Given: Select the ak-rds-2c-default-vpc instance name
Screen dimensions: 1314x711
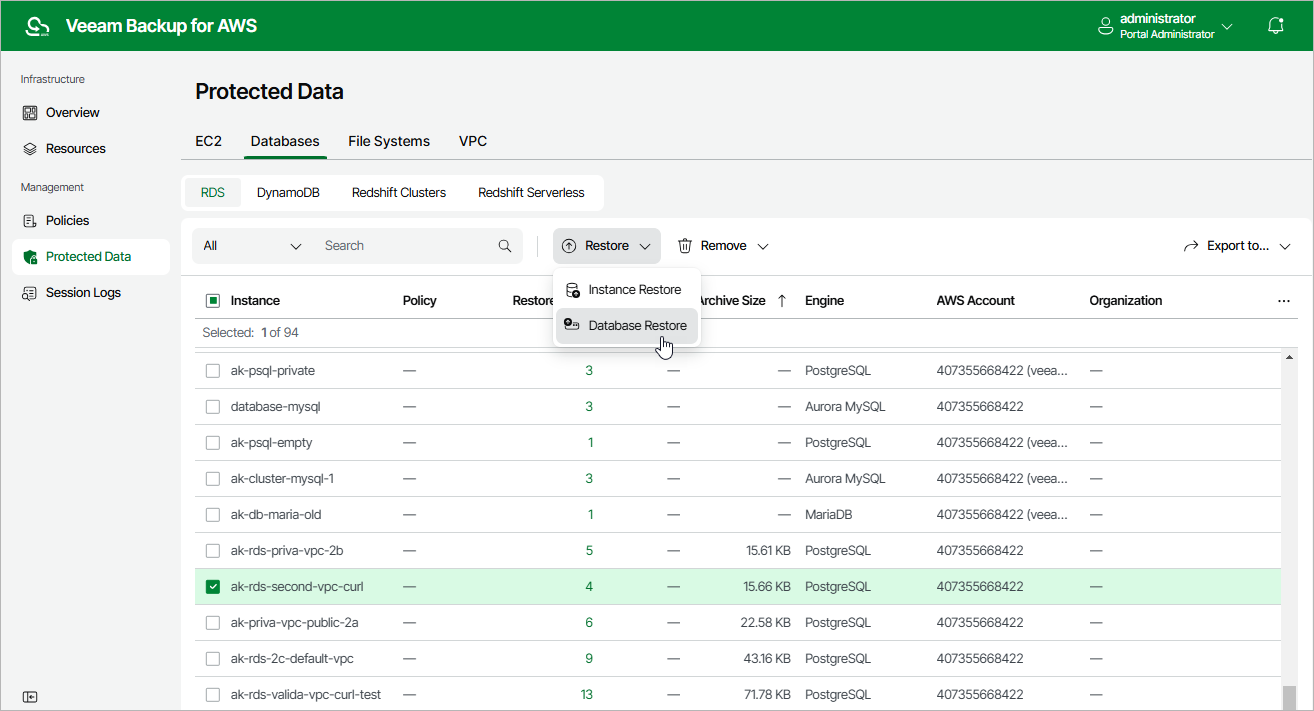Looking at the screenshot, I should [x=292, y=659].
